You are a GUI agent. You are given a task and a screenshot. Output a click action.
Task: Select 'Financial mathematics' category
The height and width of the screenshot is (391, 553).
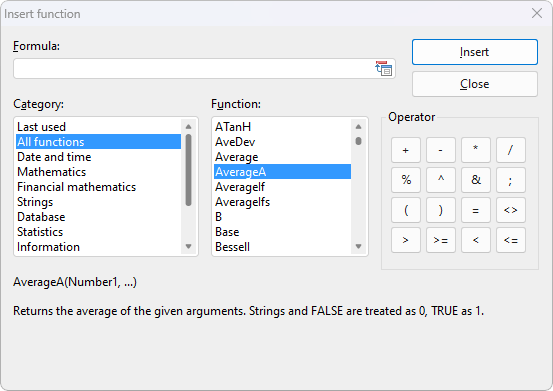[x=98, y=187]
